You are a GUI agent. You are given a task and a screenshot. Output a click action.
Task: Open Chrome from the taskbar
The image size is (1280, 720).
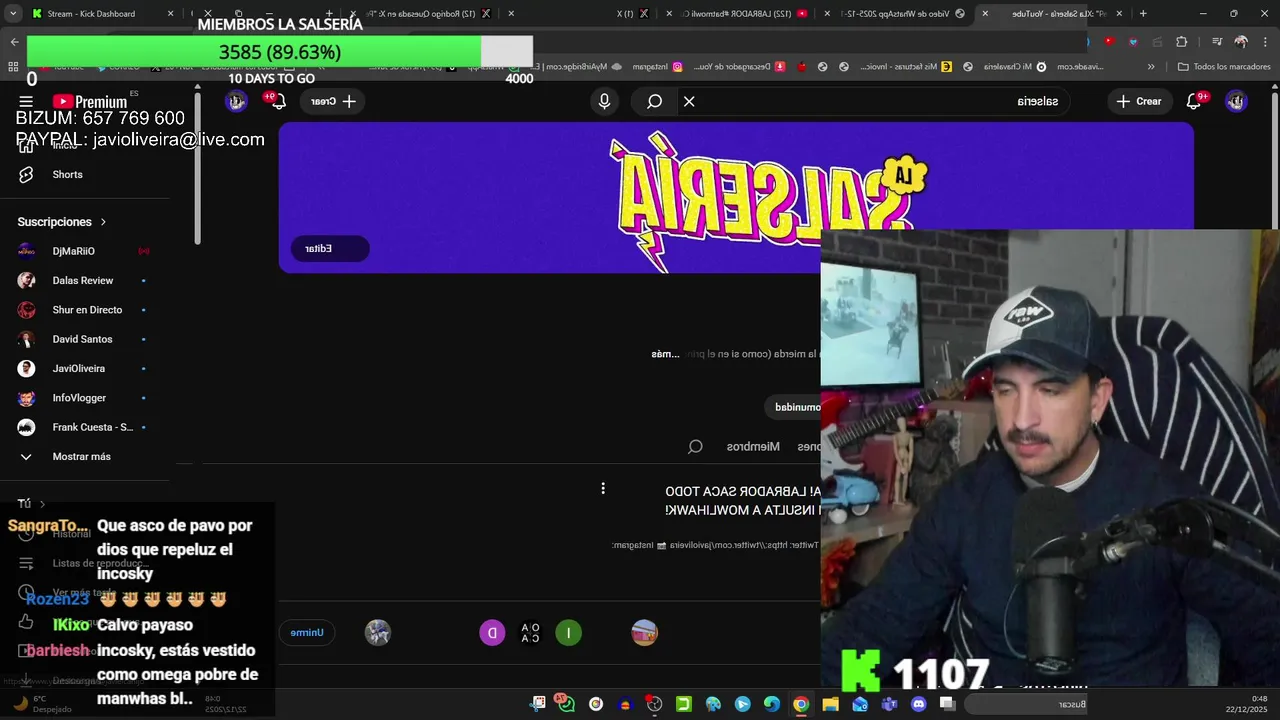(801, 704)
